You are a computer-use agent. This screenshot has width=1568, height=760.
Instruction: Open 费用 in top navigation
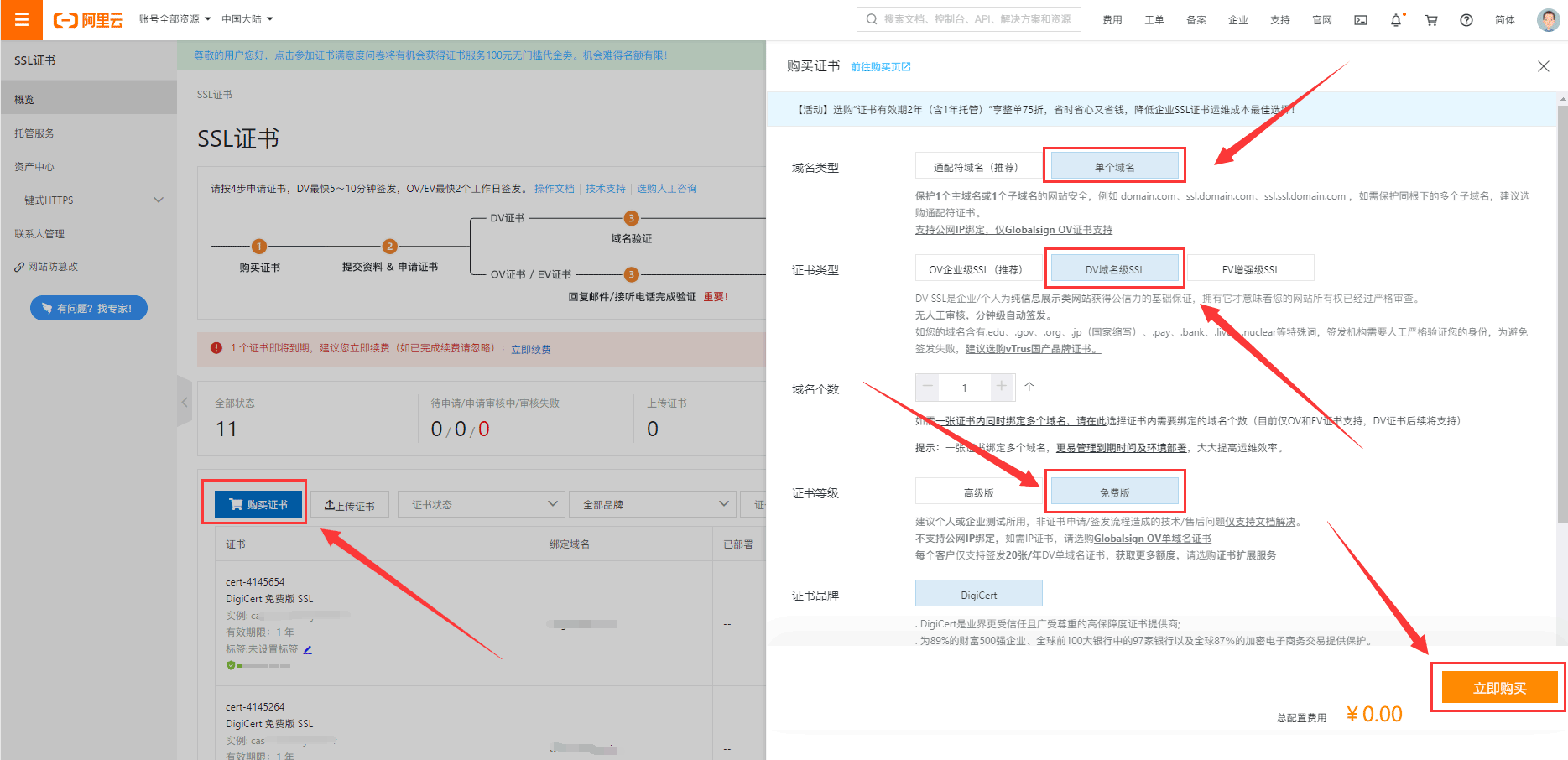click(1112, 20)
